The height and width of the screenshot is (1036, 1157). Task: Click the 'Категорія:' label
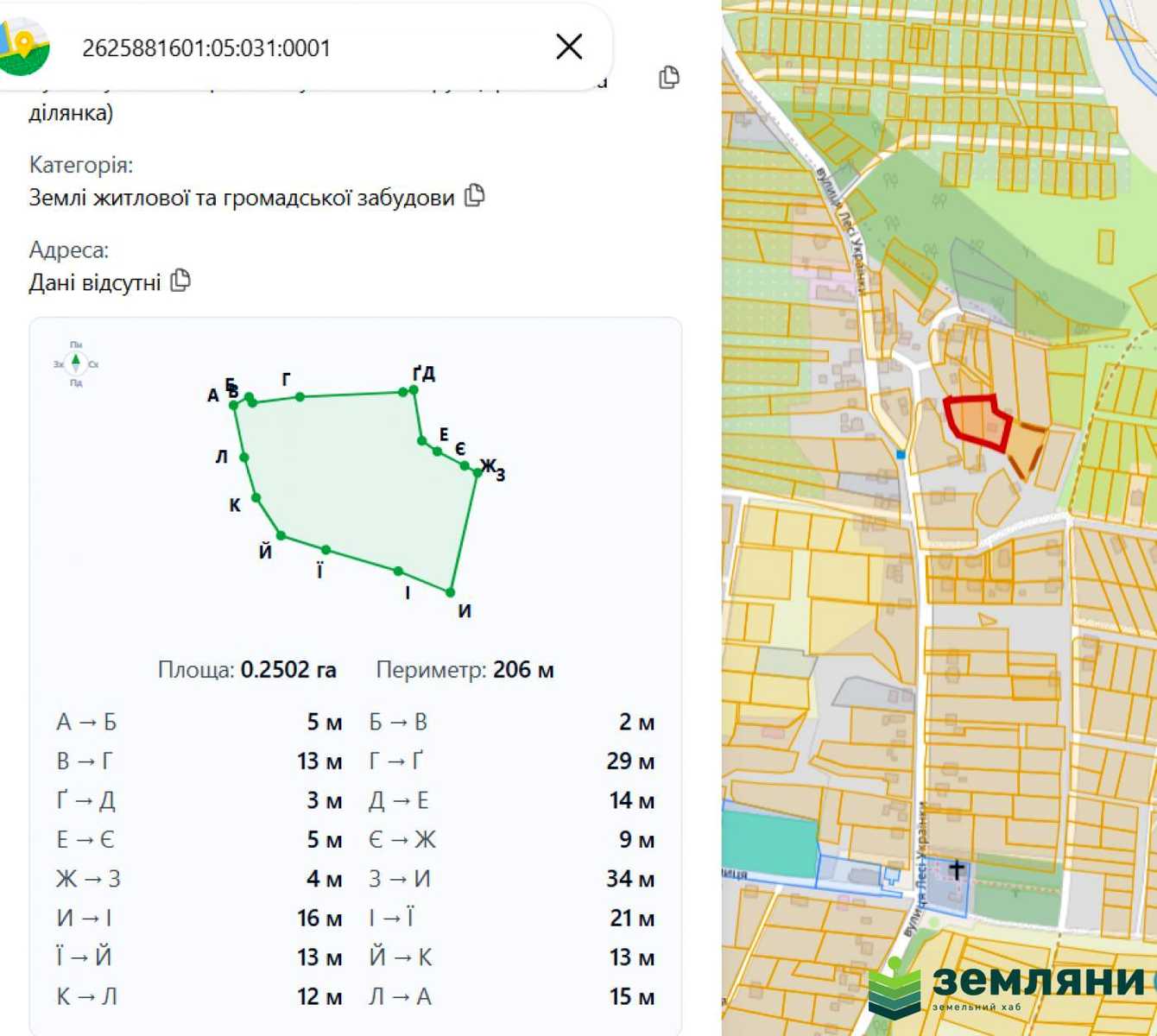[x=81, y=165]
